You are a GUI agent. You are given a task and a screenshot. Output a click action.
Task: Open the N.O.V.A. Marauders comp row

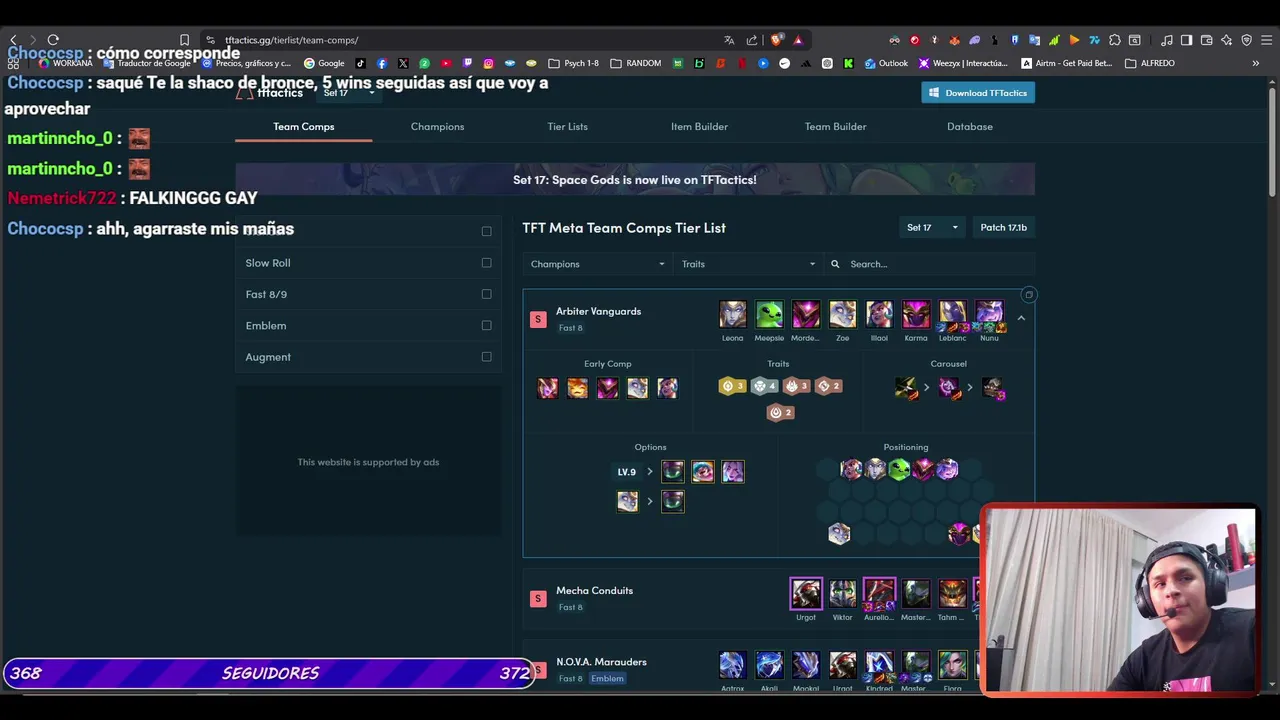pyautogui.click(x=779, y=667)
